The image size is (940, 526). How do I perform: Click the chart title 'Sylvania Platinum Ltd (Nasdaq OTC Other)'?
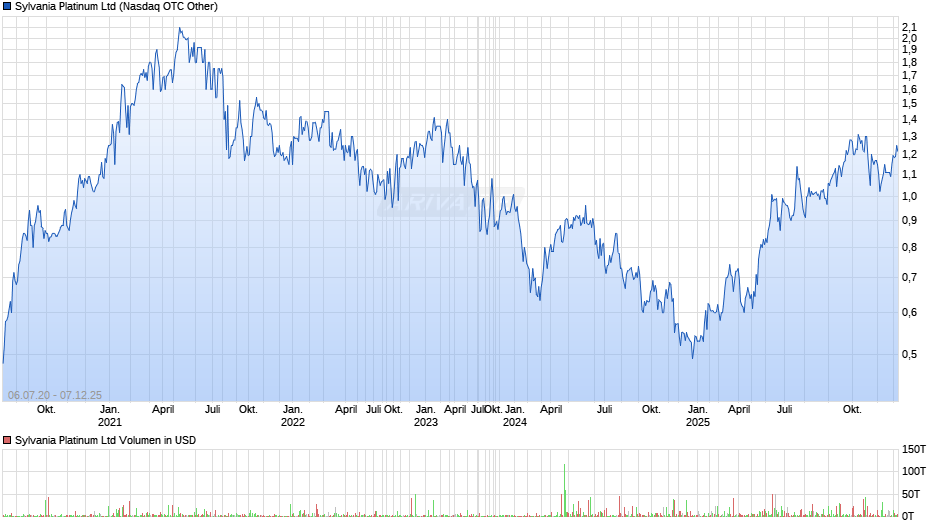click(116, 7)
